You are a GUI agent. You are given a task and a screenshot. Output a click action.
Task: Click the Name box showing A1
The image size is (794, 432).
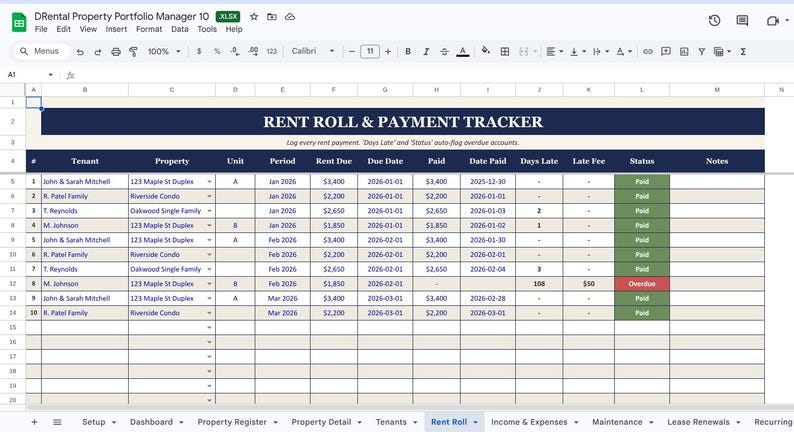(29, 75)
